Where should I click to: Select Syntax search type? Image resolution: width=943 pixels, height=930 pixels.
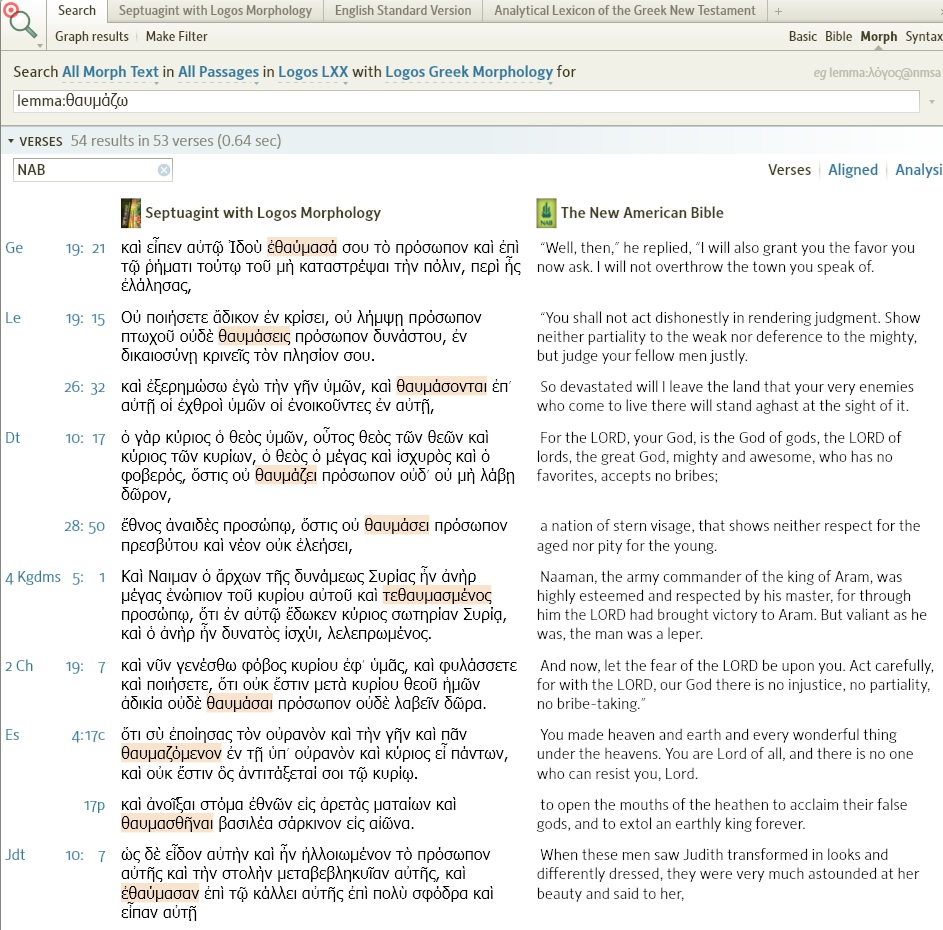point(924,37)
